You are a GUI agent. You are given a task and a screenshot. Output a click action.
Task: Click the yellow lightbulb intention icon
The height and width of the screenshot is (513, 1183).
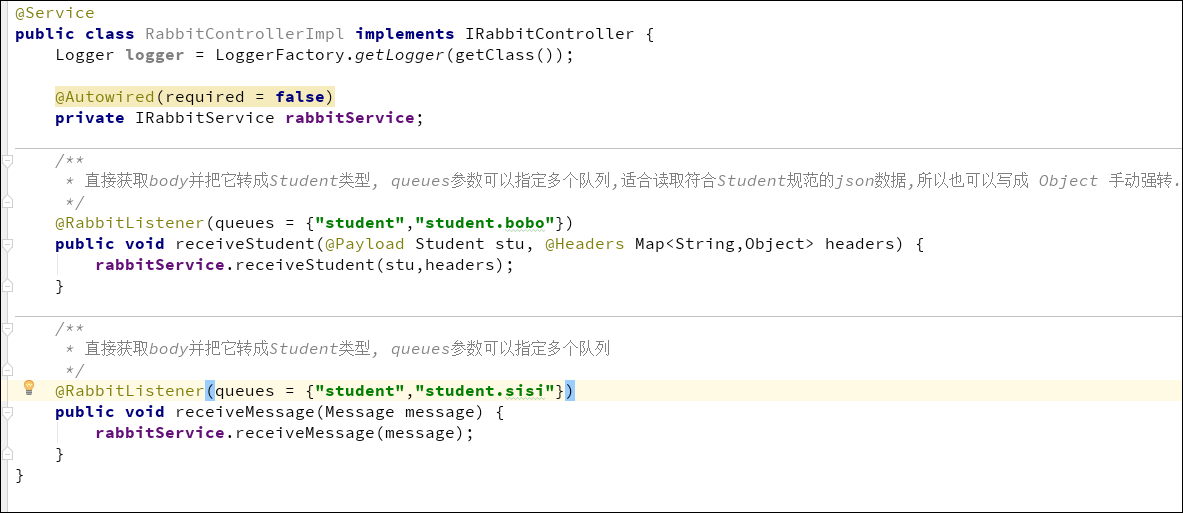(x=29, y=388)
